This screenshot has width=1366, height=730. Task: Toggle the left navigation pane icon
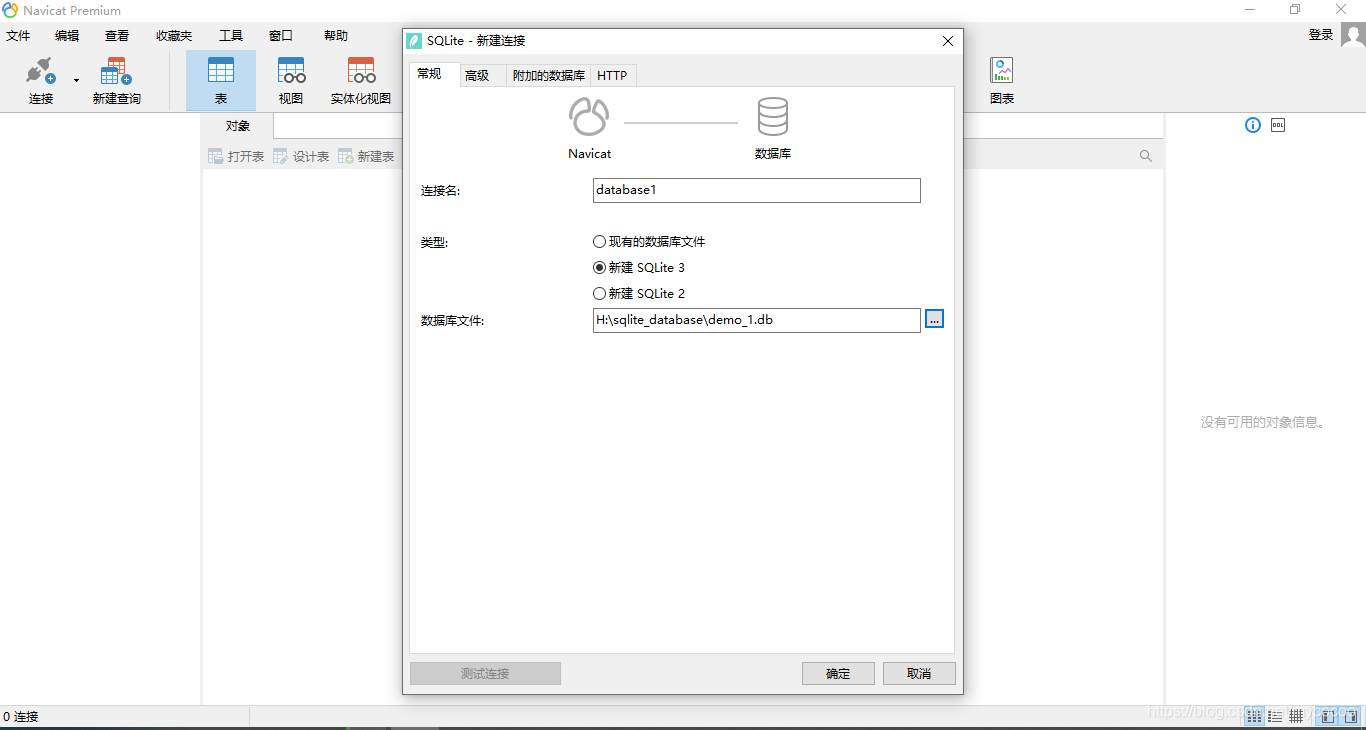(x=1328, y=716)
